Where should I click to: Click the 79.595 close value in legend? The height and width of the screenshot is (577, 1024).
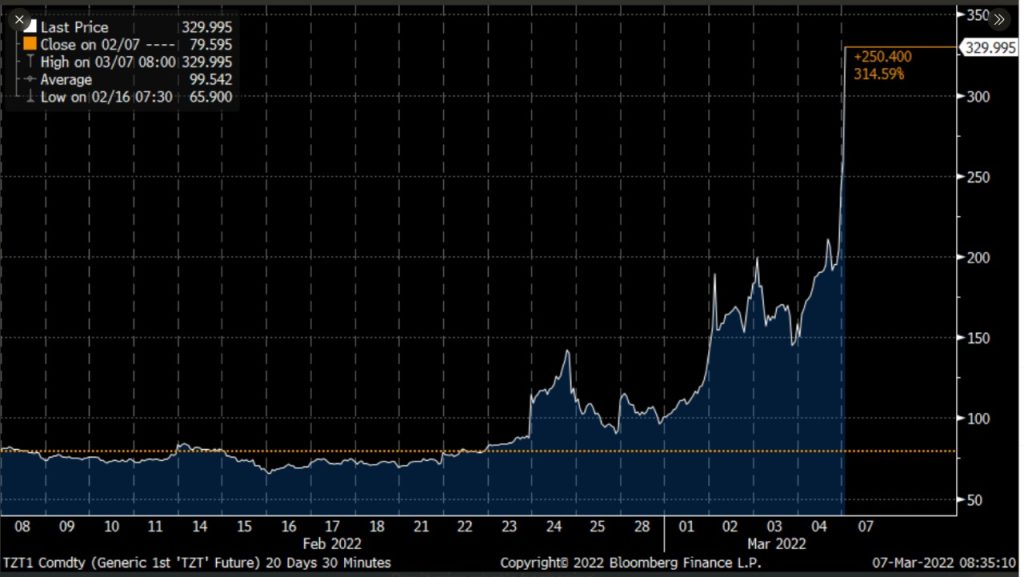[211, 44]
